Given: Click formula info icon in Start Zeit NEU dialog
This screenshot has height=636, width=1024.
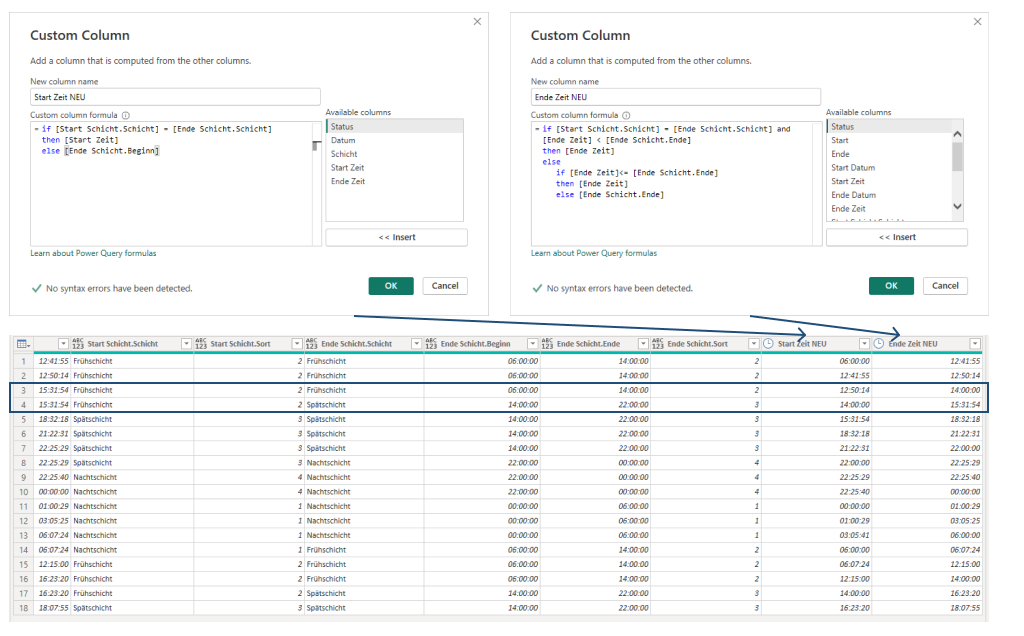Looking at the screenshot, I should tap(126, 115).
